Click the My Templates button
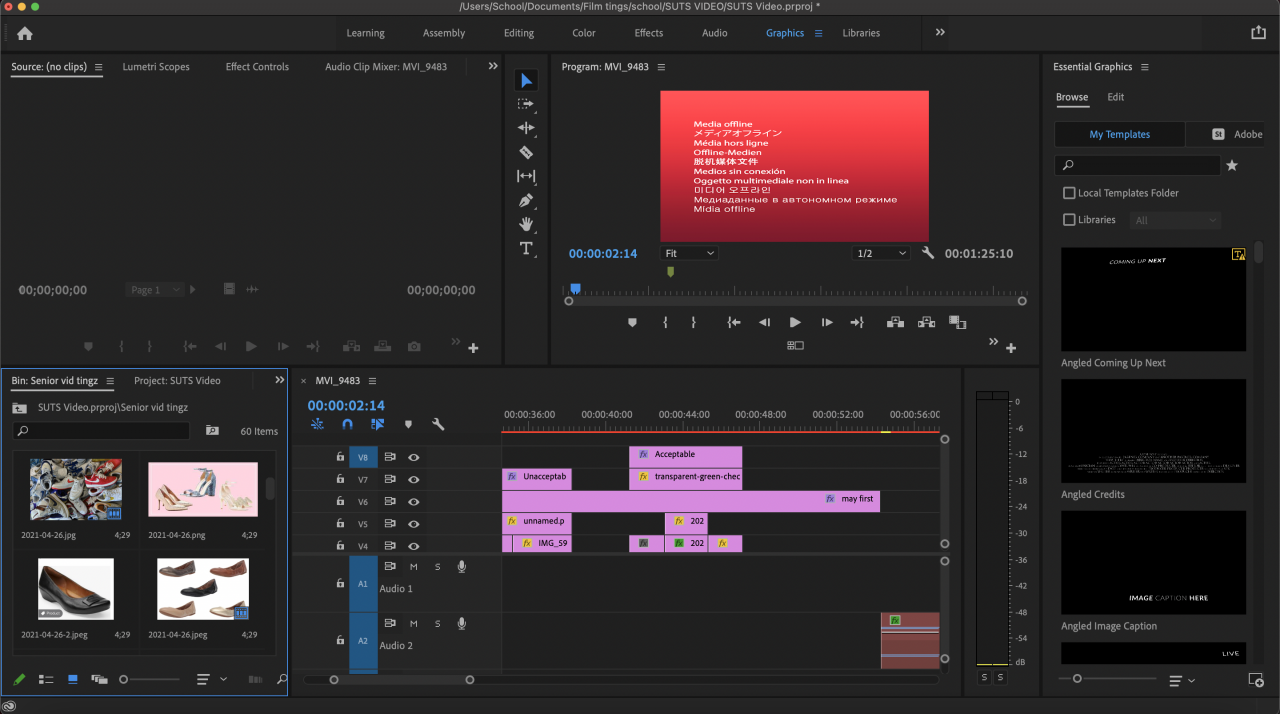This screenshot has width=1280, height=714. (1119, 134)
